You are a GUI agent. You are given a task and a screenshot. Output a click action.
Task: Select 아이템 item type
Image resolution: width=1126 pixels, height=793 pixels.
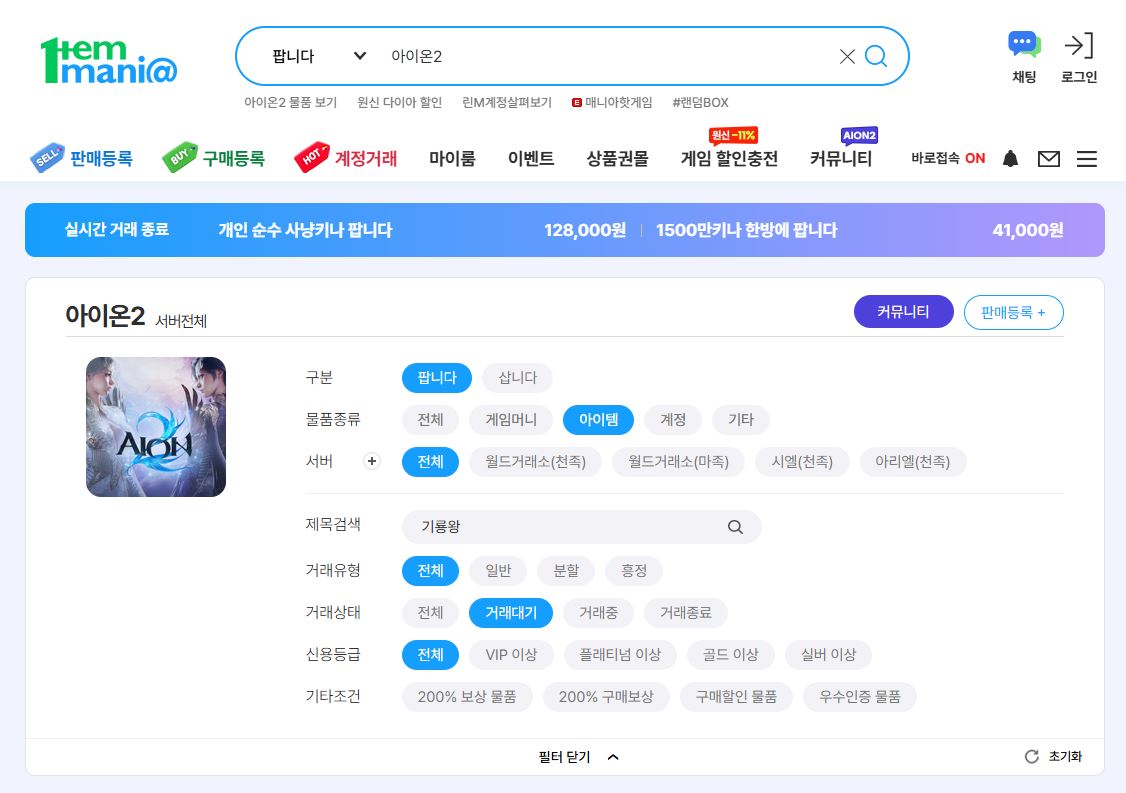click(x=598, y=419)
